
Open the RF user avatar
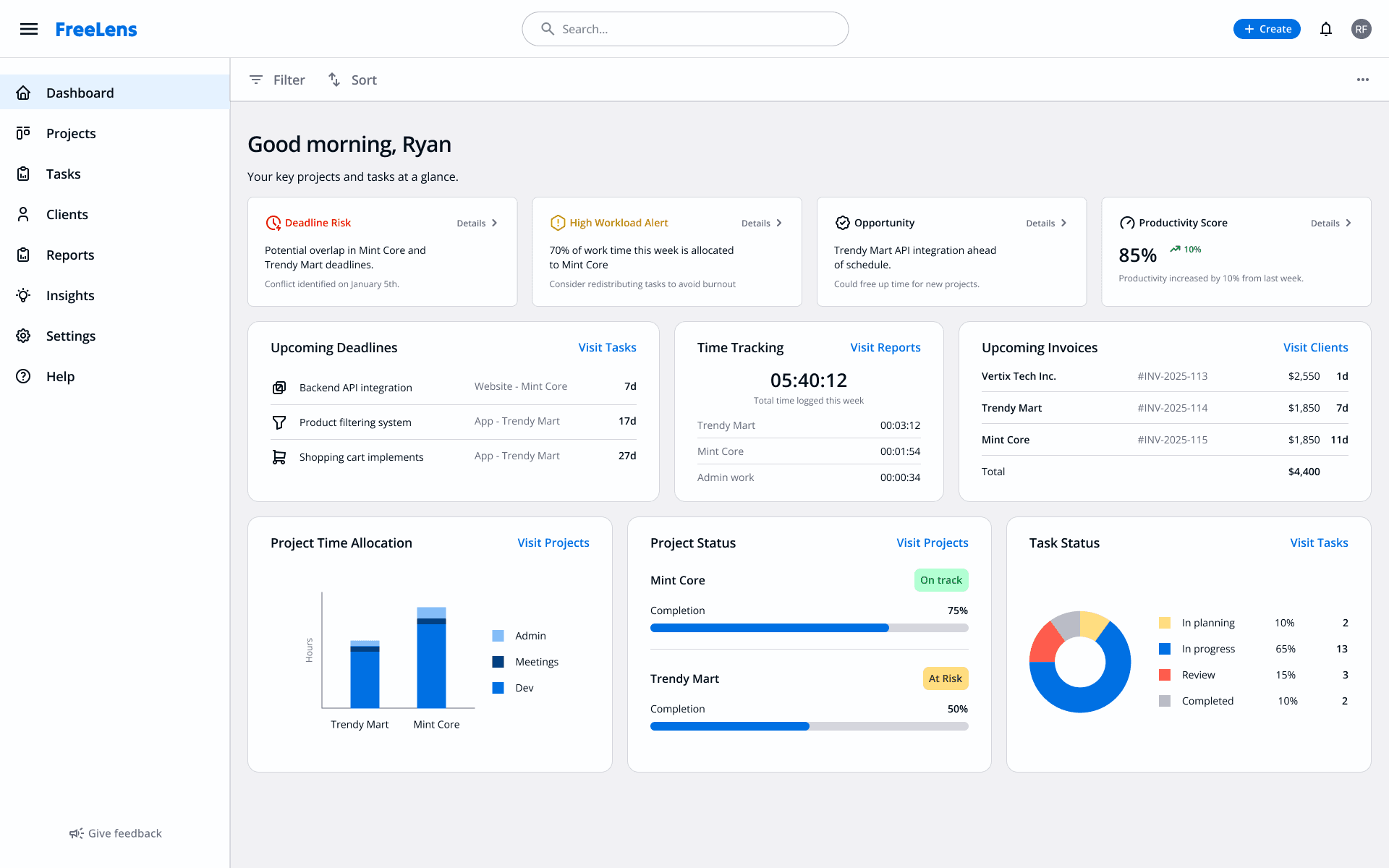pos(1361,29)
